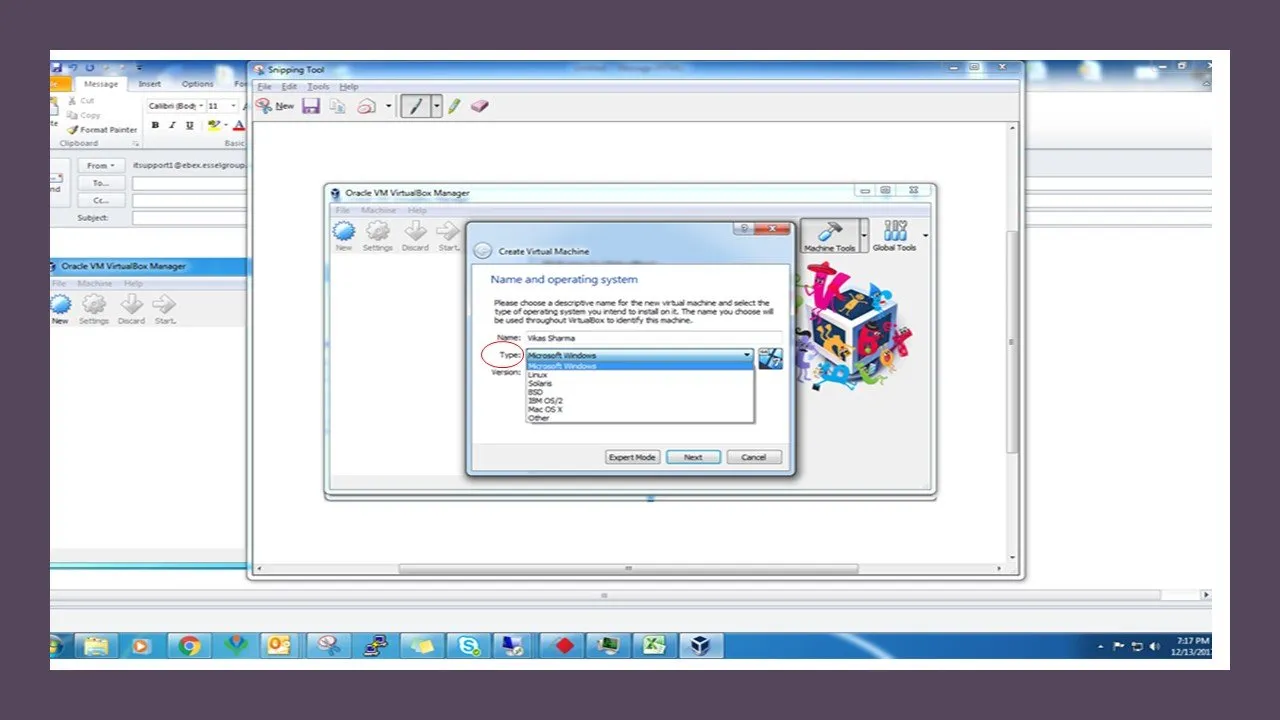
Task: Click Snipping Tool vertical scrollbar
Action: pos(1013,340)
